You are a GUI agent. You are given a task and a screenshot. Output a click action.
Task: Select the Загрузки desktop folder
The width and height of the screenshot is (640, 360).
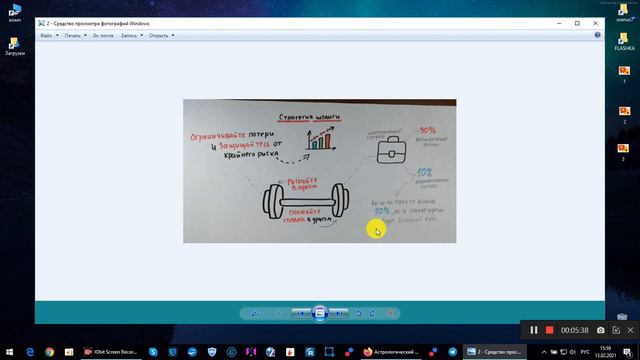point(15,46)
